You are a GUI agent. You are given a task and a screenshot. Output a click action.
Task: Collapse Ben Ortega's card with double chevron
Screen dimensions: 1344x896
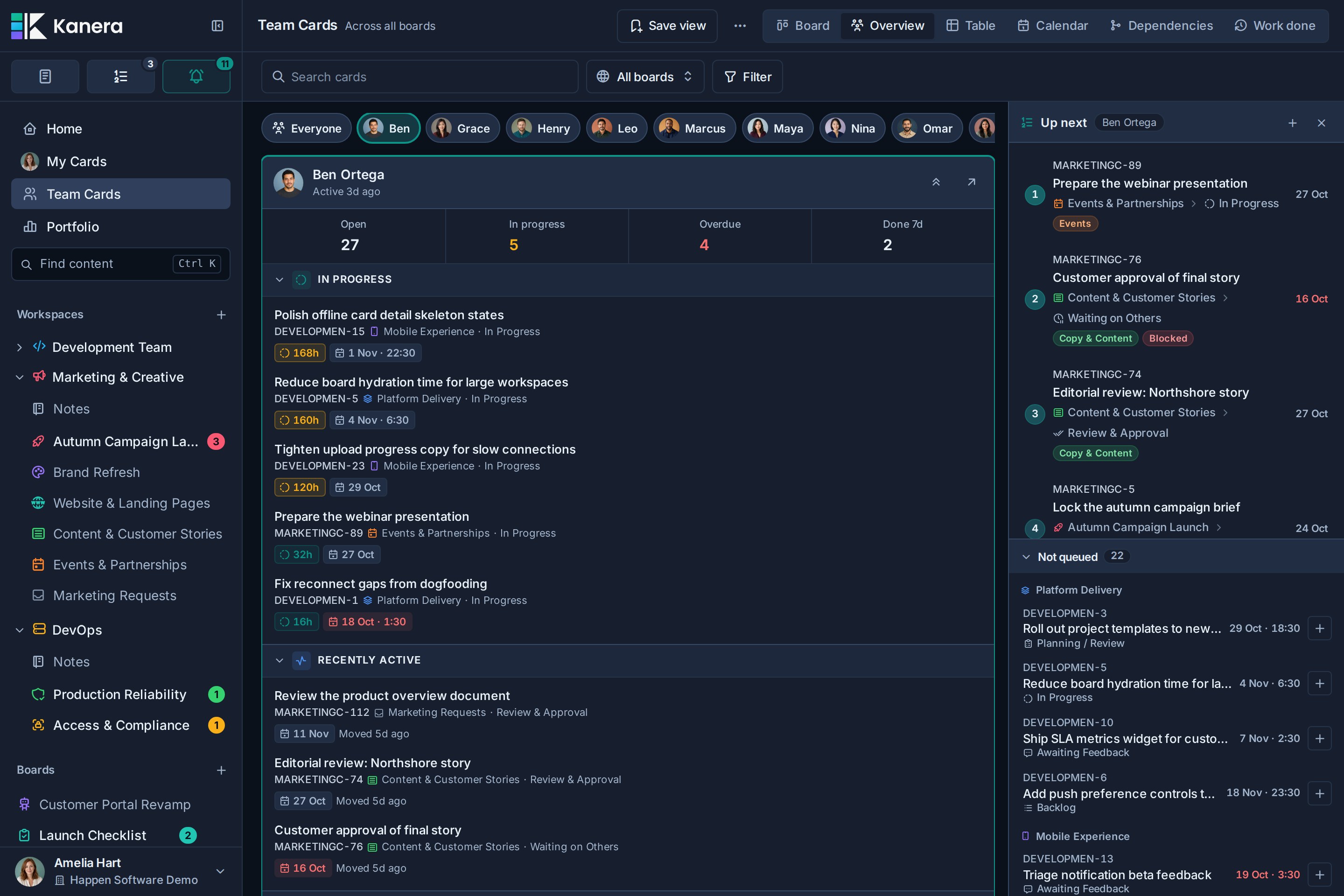[936, 182]
